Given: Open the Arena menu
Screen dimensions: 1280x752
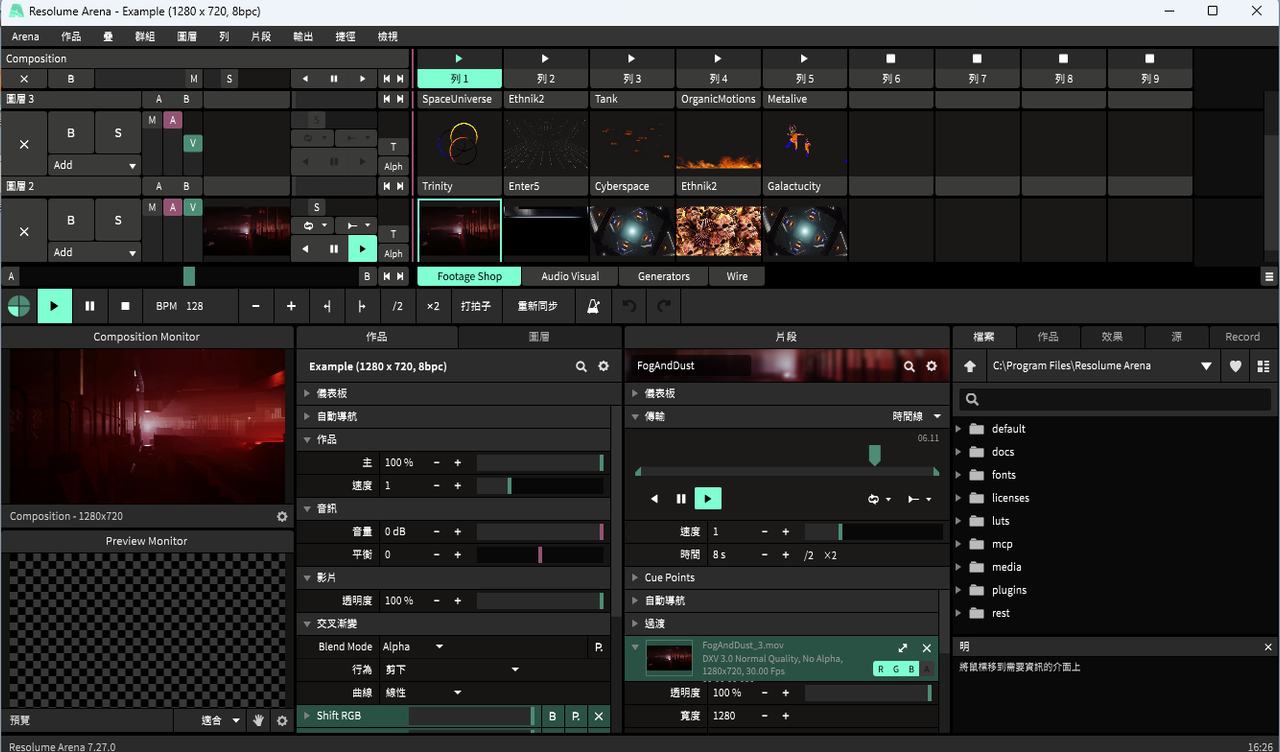Looking at the screenshot, I should (26, 37).
